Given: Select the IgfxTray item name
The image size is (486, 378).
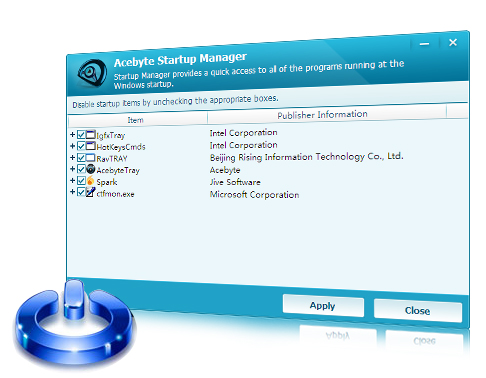Looking at the screenshot, I should [x=111, y=135].
